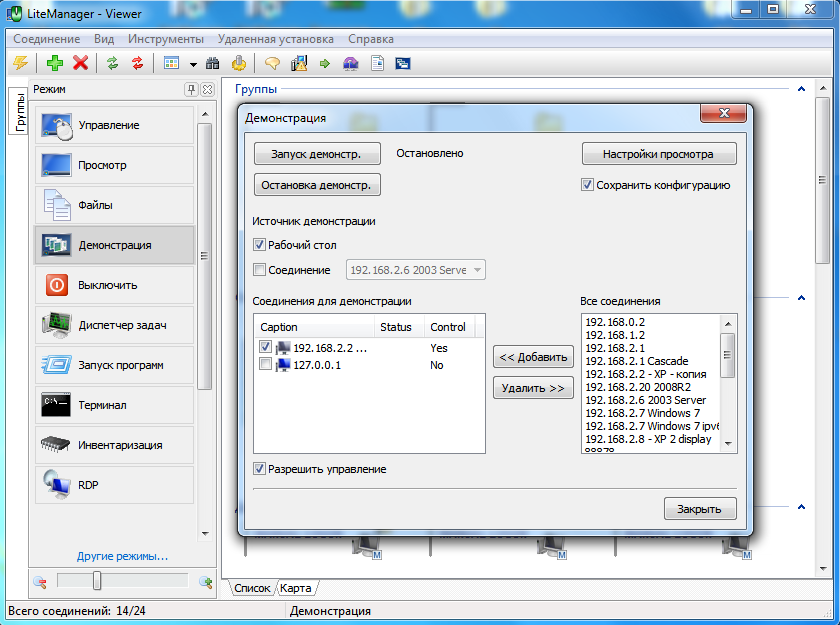The width and height of the screenshot is (840, 625).
Task: Click the Caption column header
Action: 314,327
